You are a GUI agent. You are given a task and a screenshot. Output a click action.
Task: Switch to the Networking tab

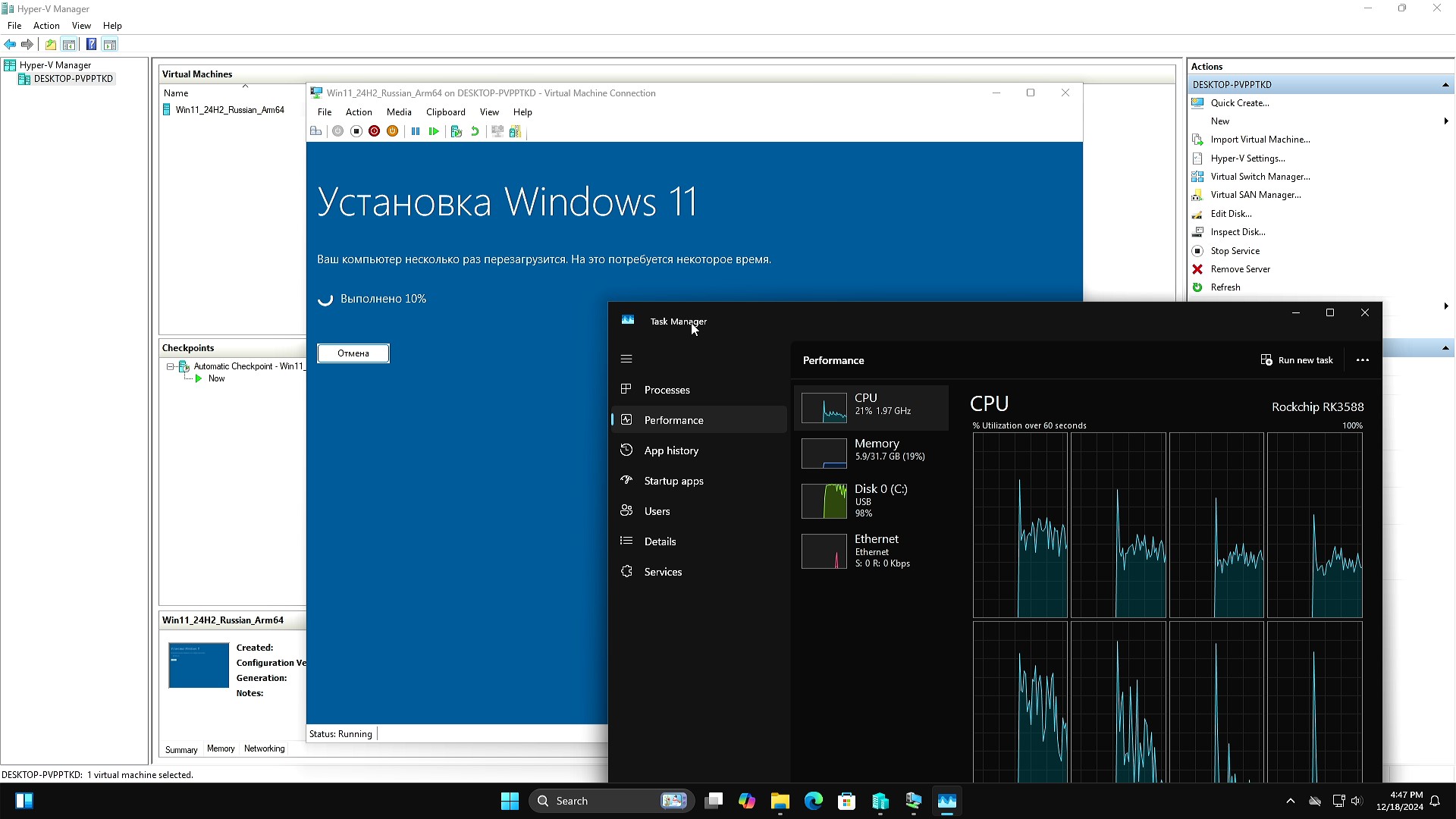(264, 748)
